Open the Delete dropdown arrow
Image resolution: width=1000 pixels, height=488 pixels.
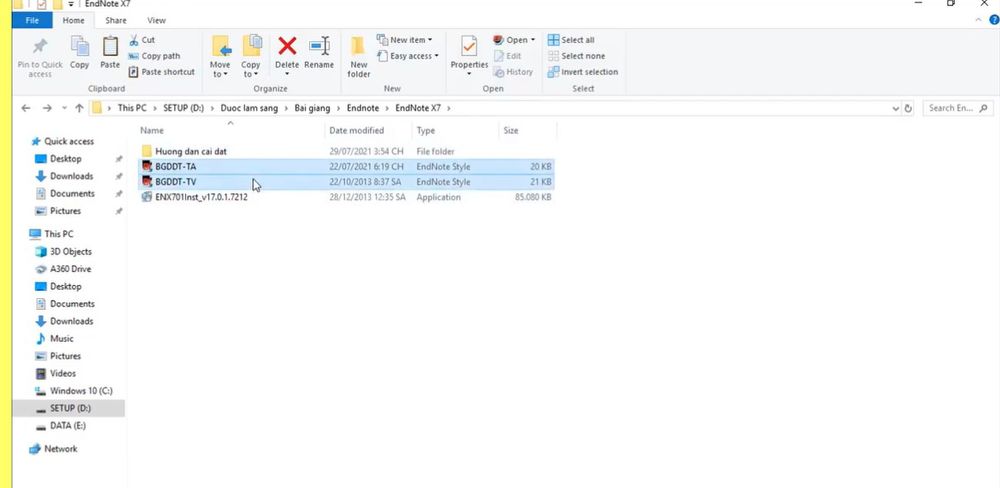click(287, 75)
